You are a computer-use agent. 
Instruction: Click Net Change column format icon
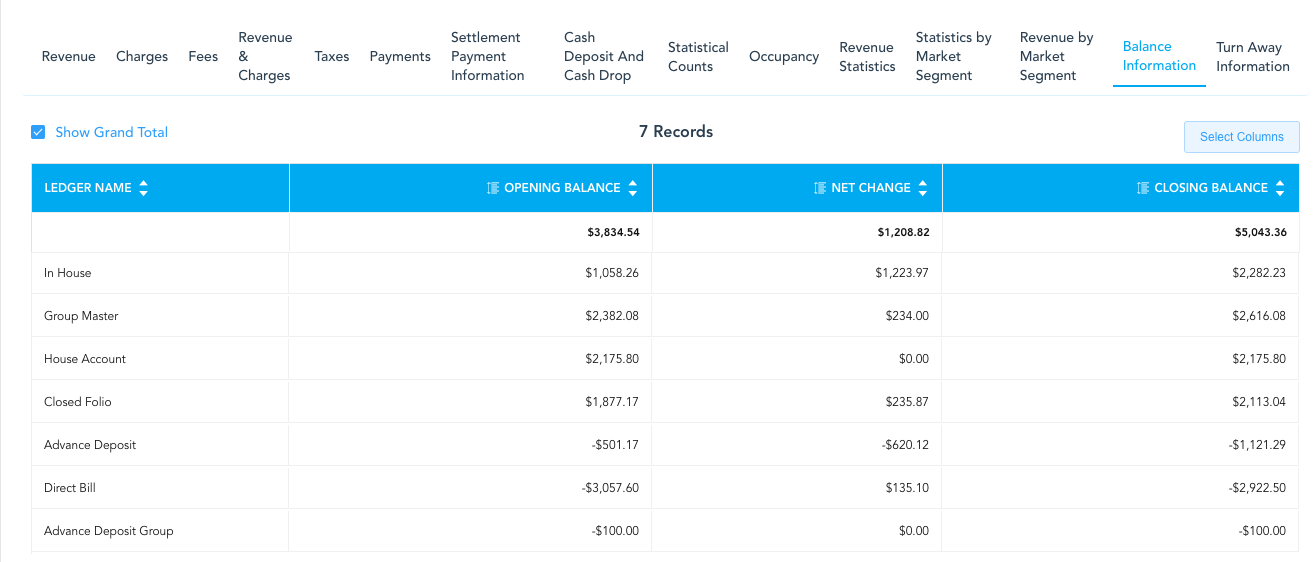(820, 188)
